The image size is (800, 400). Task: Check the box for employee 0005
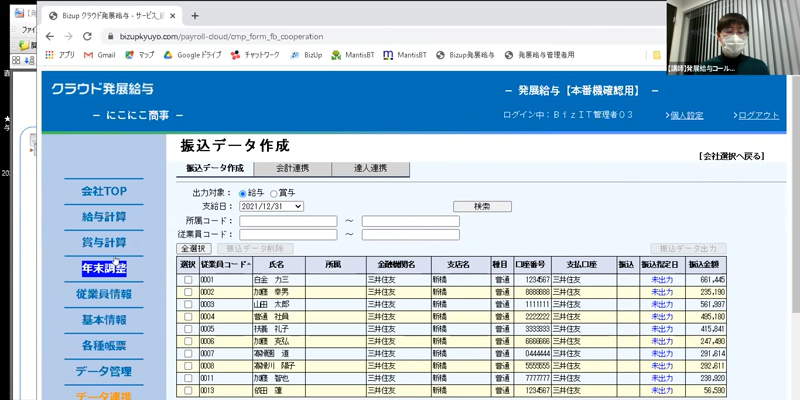click(188, 329)
